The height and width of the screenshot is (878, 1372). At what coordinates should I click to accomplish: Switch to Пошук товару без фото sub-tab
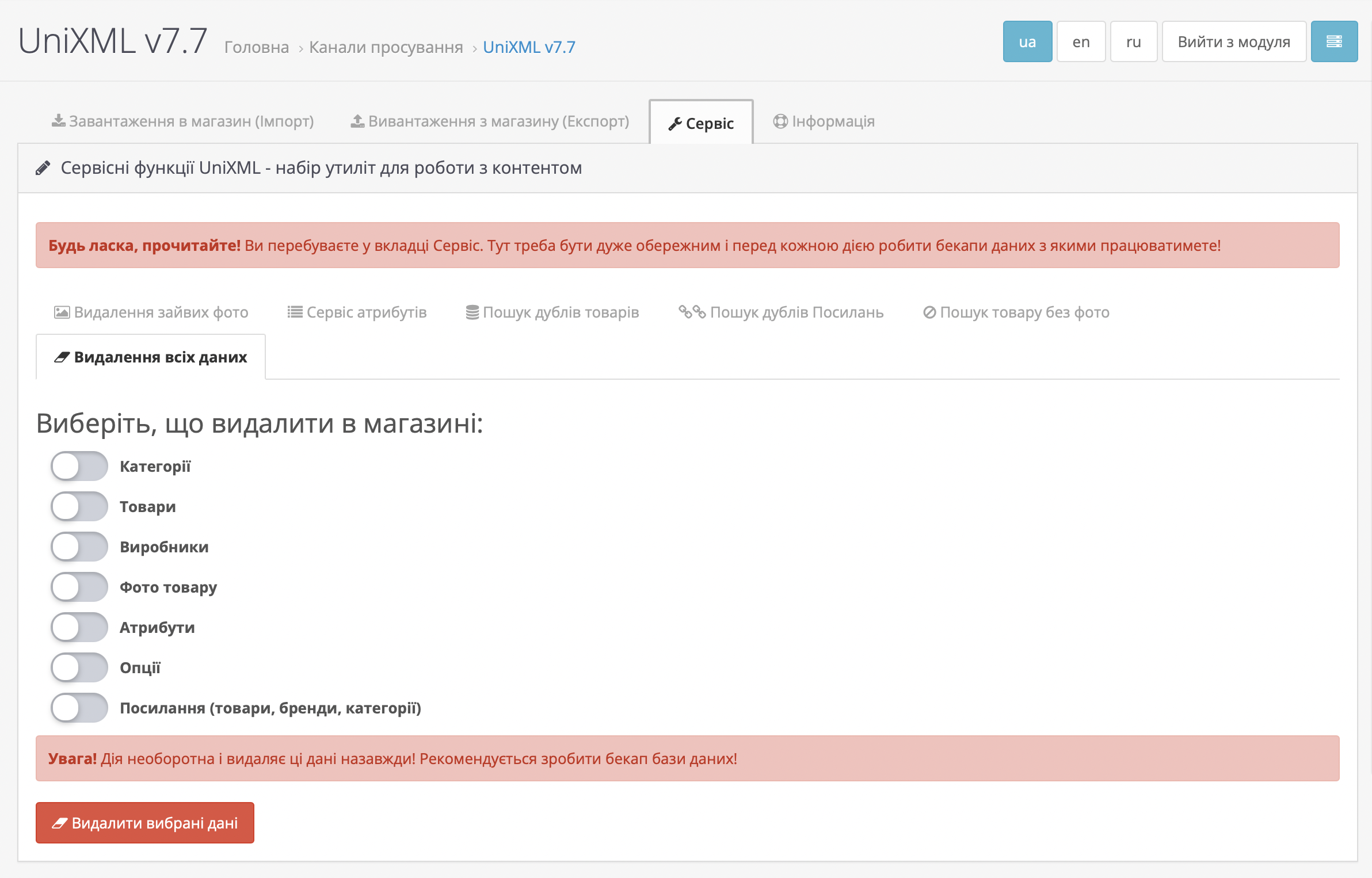click(1016, 312)
